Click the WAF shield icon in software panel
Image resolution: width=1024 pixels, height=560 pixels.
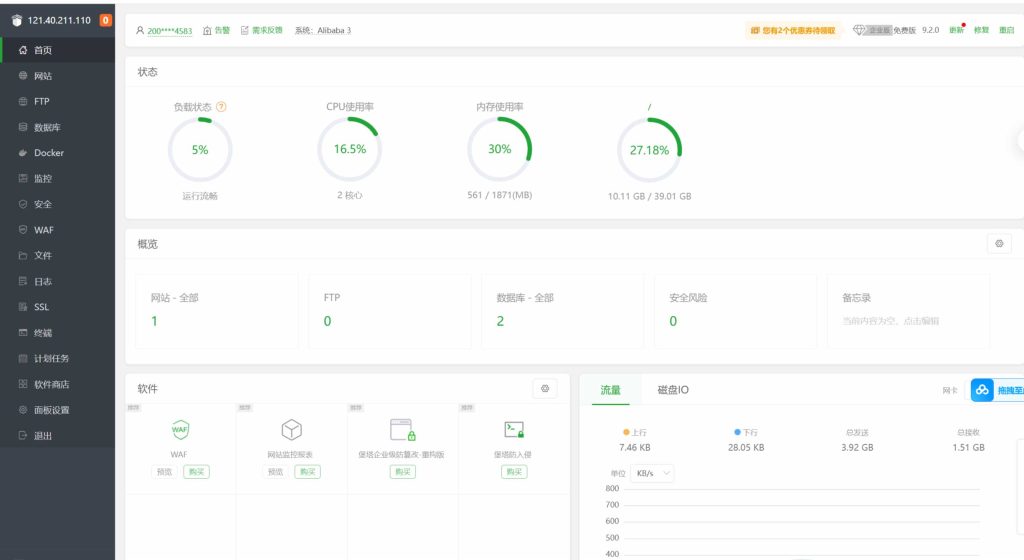tap(180, 429)
